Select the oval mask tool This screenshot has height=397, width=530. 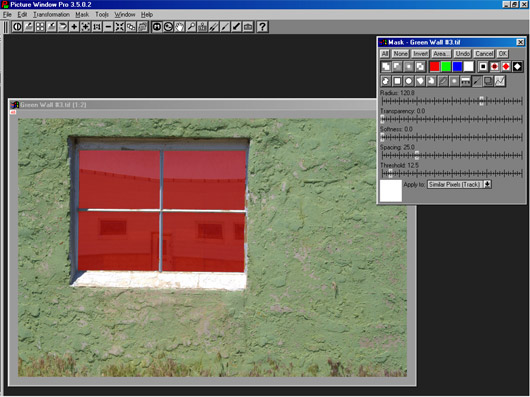(409, 81)
